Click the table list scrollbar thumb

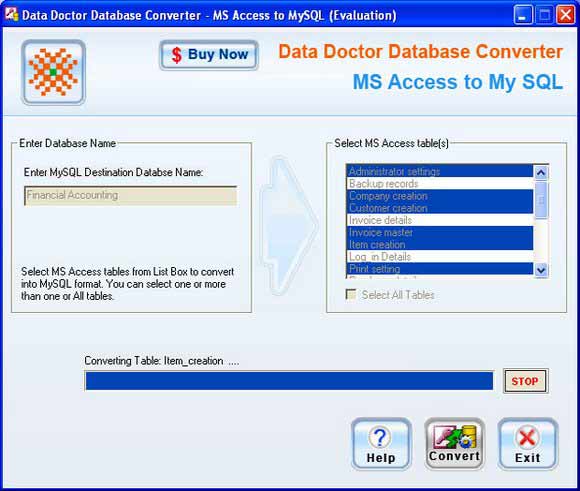point(541,200)
